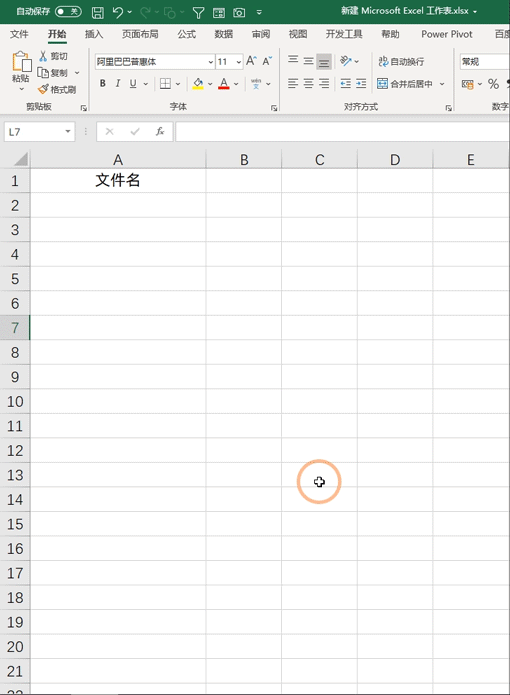Click the insert function fx icon
This screenshot has height=695, width=510.
pyautogui.click(x=160, y=131)
